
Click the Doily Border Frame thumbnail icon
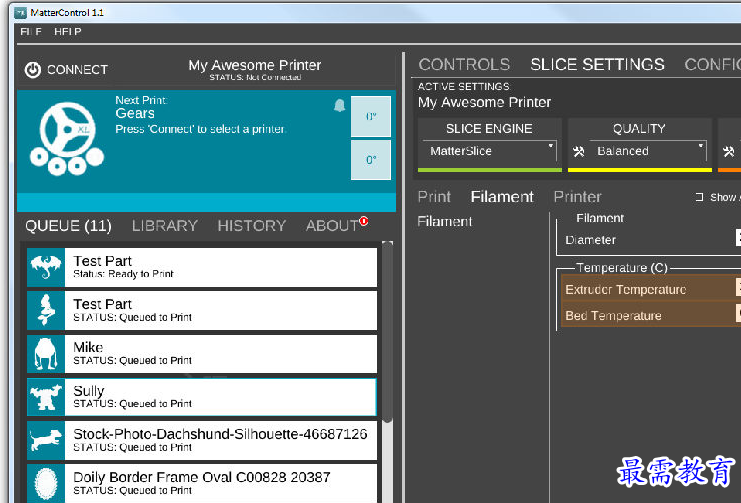[x=46, y=483]
